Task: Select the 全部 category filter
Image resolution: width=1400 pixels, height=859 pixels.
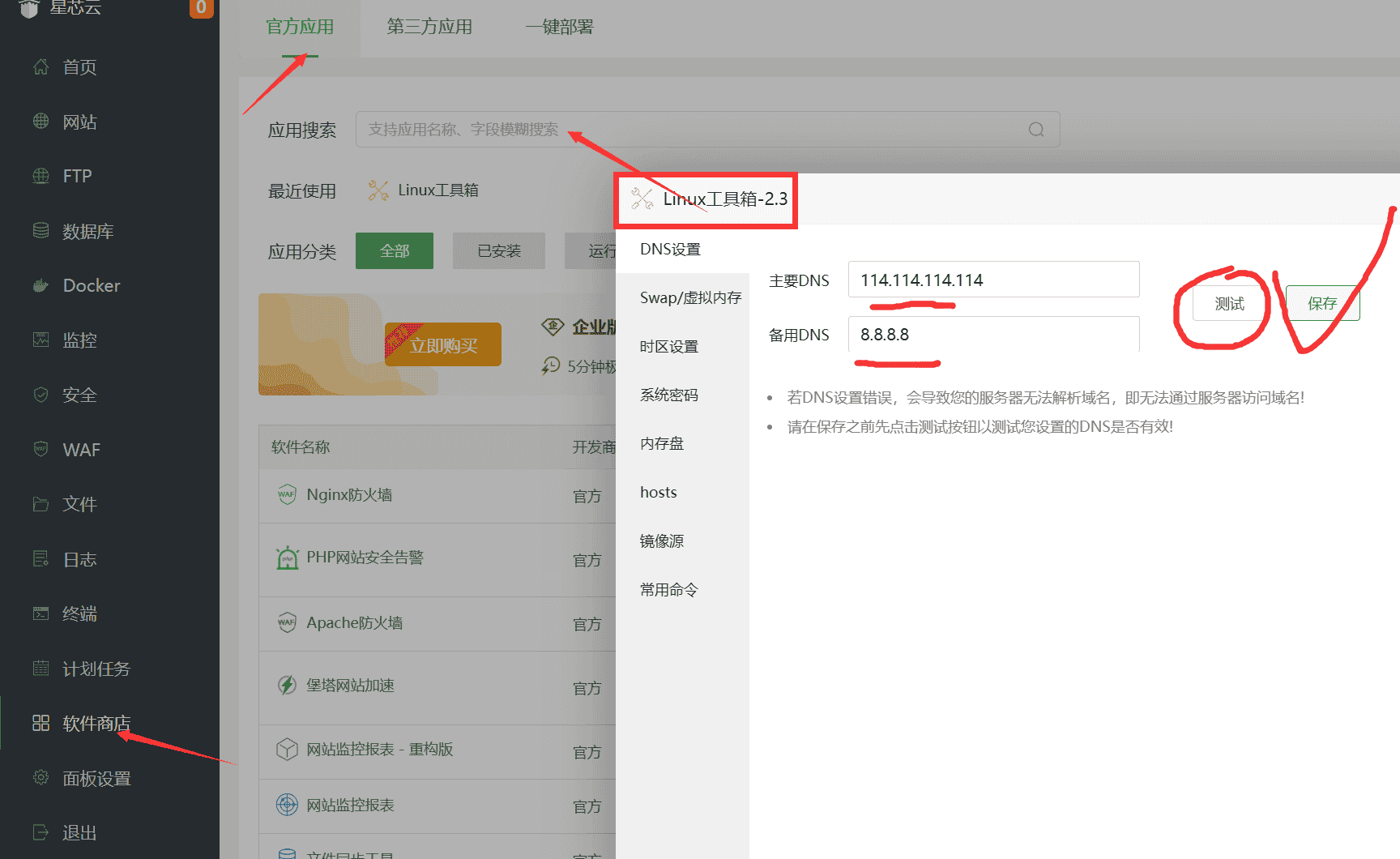Action: coord(395,250)
